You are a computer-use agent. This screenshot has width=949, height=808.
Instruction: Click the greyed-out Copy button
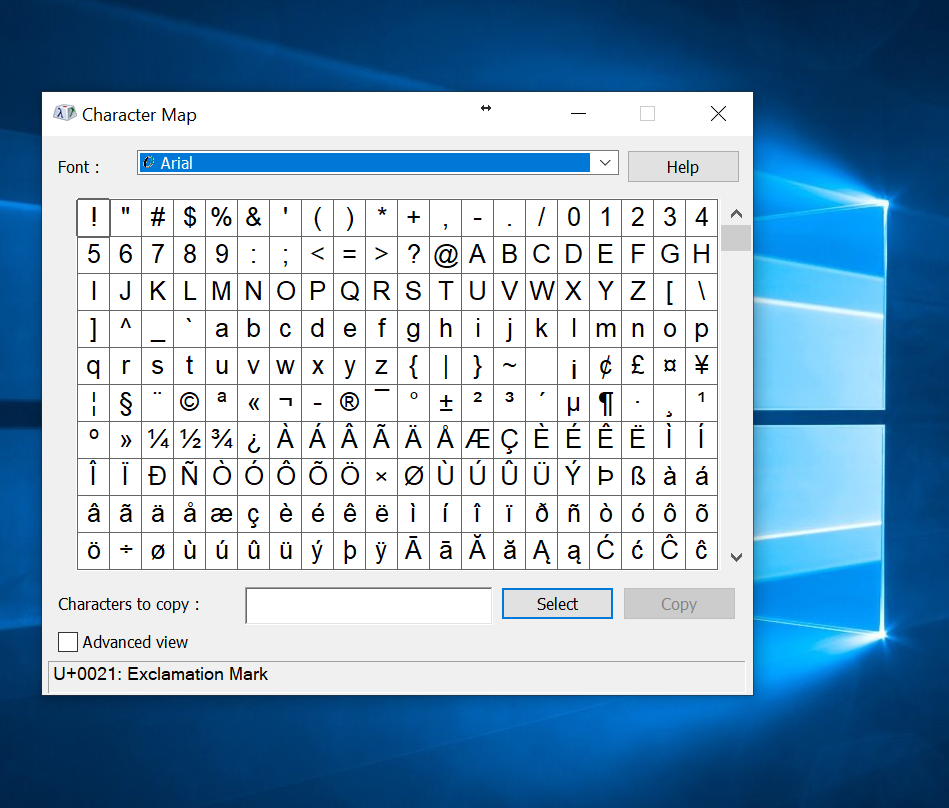click(679, 603)
